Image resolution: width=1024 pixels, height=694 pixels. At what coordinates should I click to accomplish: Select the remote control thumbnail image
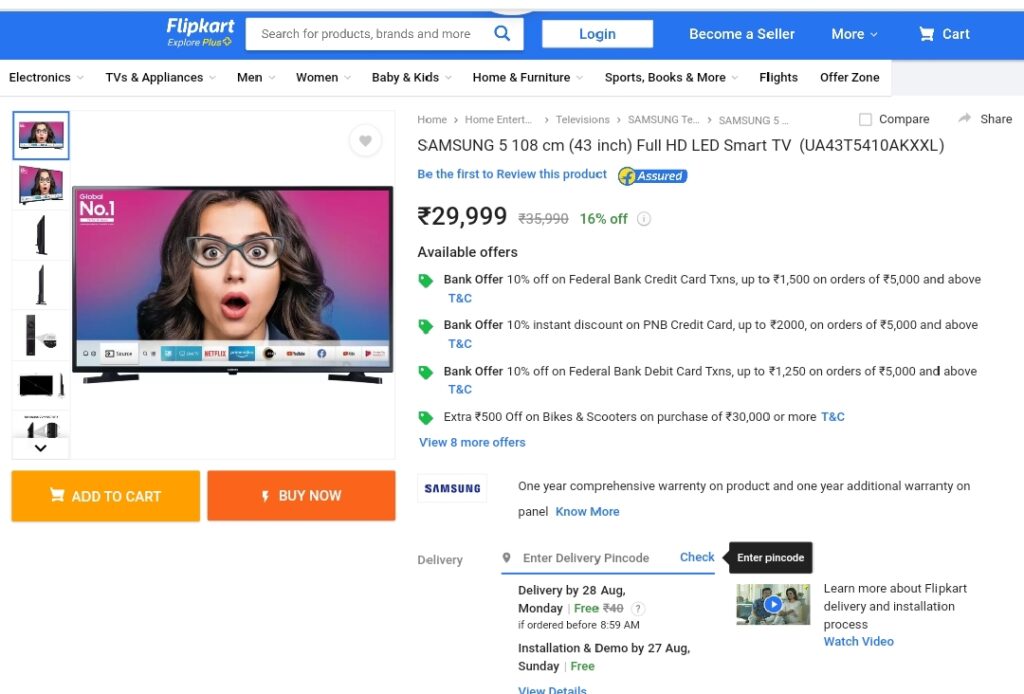tap(40, 335)
